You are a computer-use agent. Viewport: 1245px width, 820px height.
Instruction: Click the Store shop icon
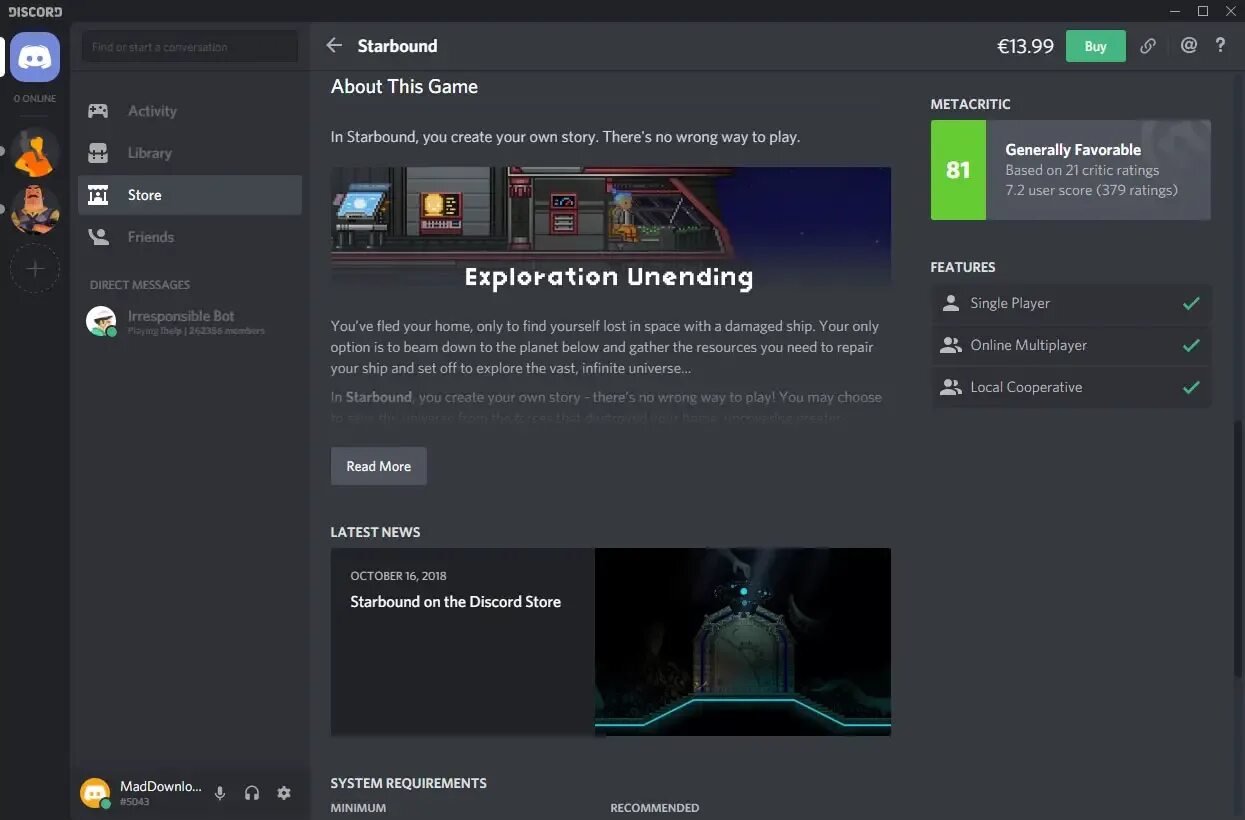point(98,195)
